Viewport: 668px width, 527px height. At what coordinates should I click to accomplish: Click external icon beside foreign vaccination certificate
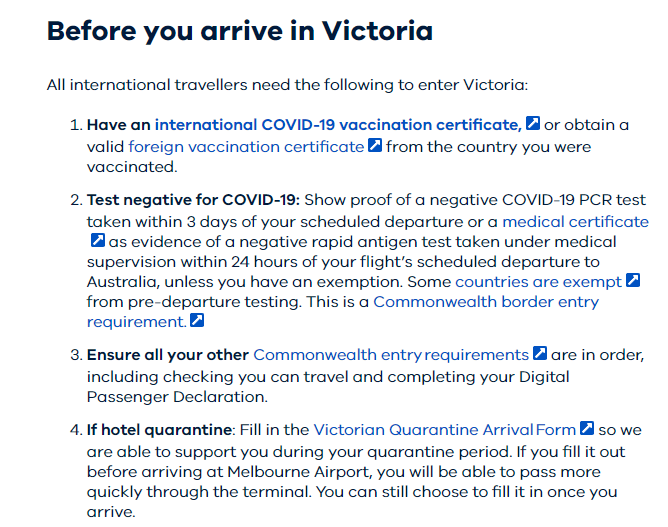tap(374, 145)
